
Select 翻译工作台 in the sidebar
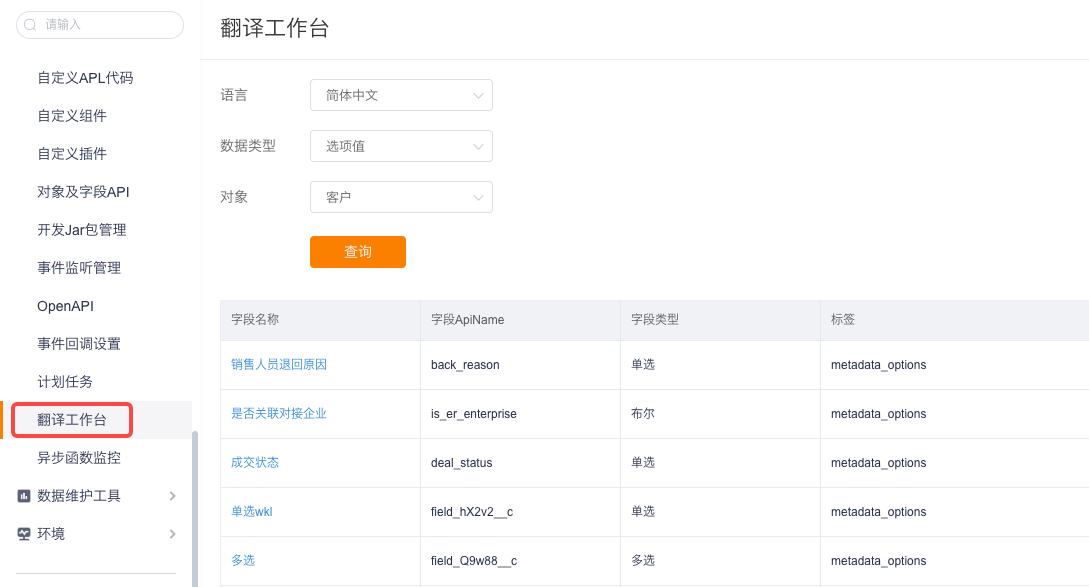(72, 420)
